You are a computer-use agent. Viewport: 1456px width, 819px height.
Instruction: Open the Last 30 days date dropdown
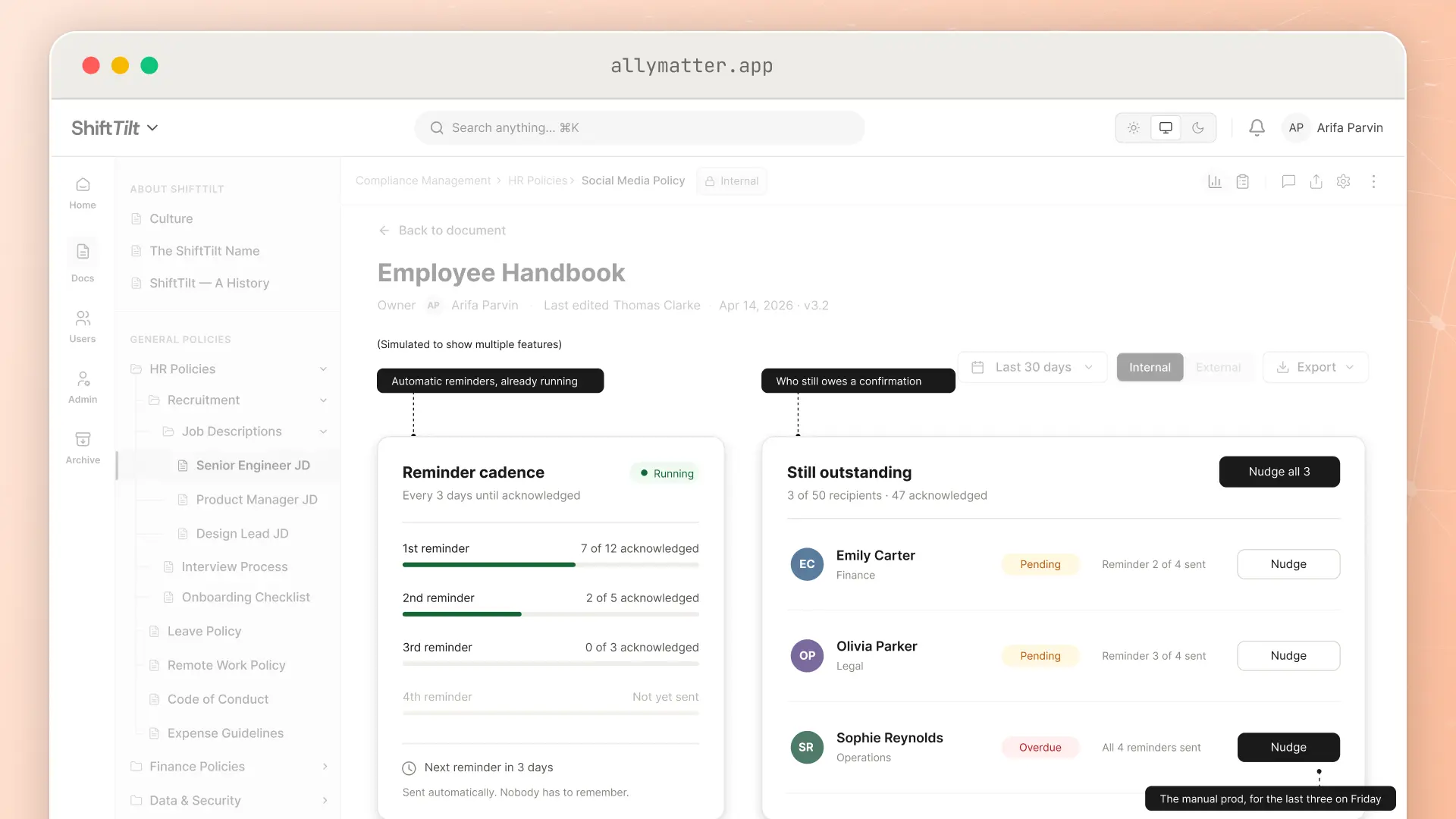[x=1032, y=367]
